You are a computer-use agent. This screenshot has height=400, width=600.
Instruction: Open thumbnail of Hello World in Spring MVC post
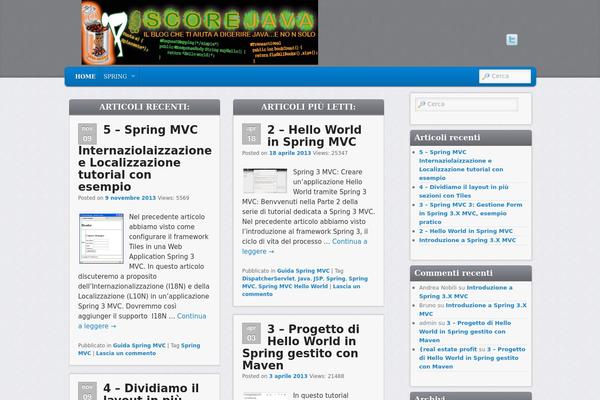tap(265, 181)
